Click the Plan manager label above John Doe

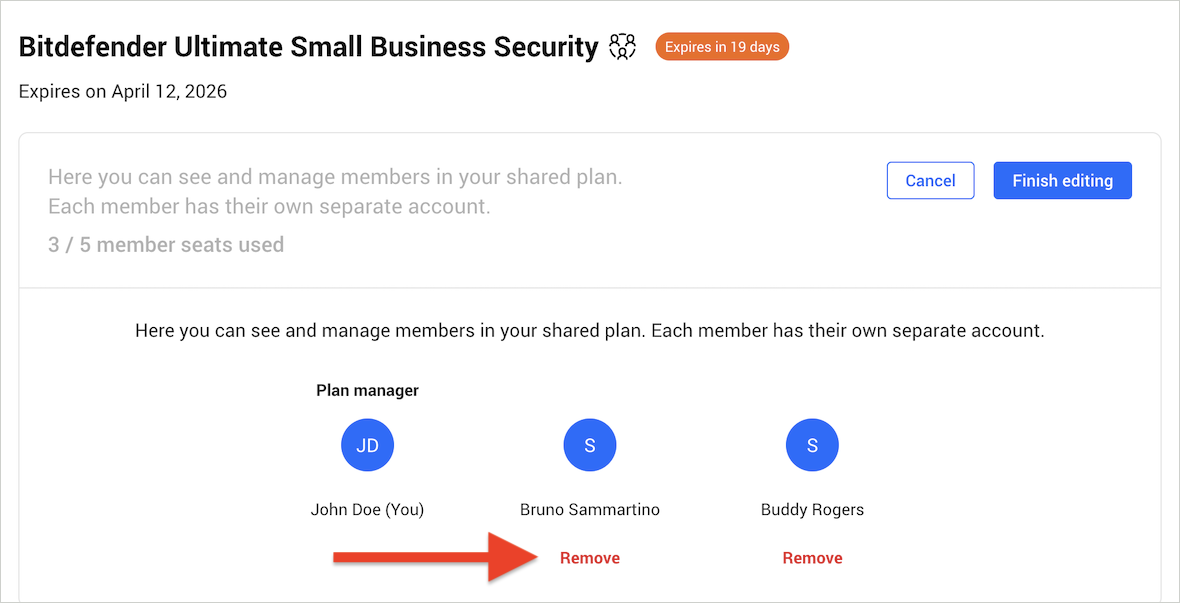point(367,390)
